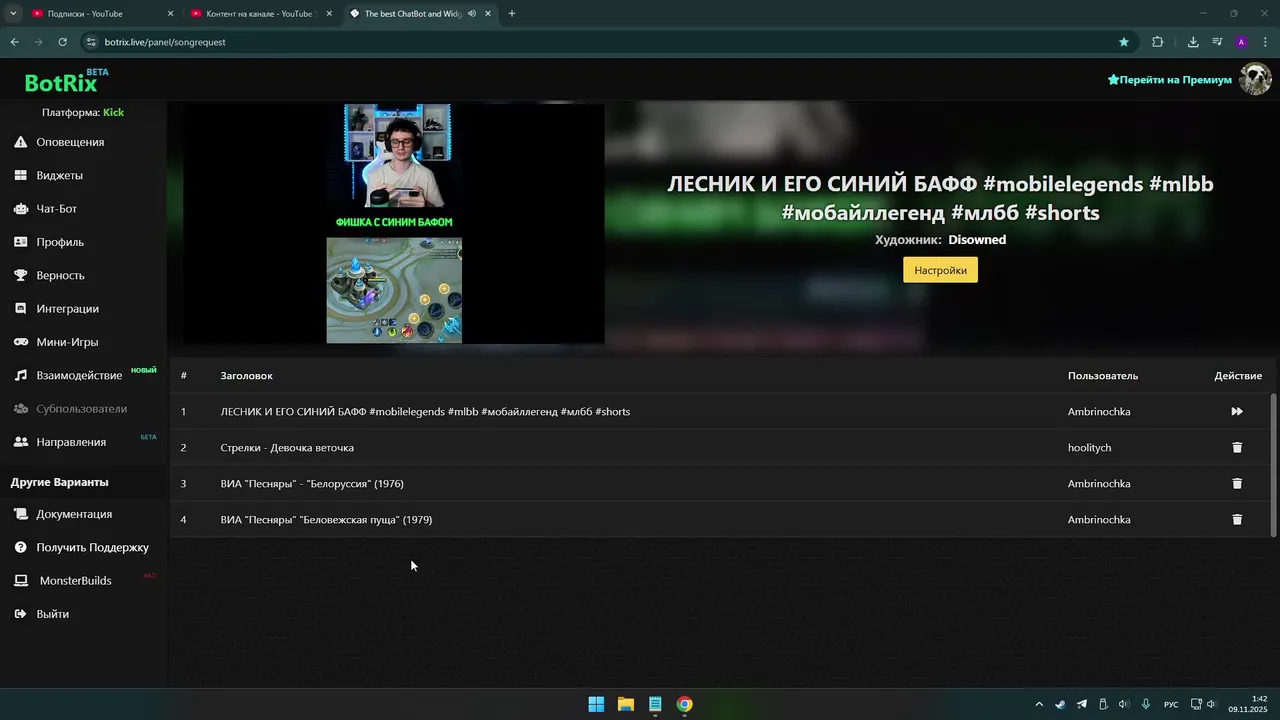1280x720 pixels.
Task: Click the Документация book icon
Action: (20, 514)
